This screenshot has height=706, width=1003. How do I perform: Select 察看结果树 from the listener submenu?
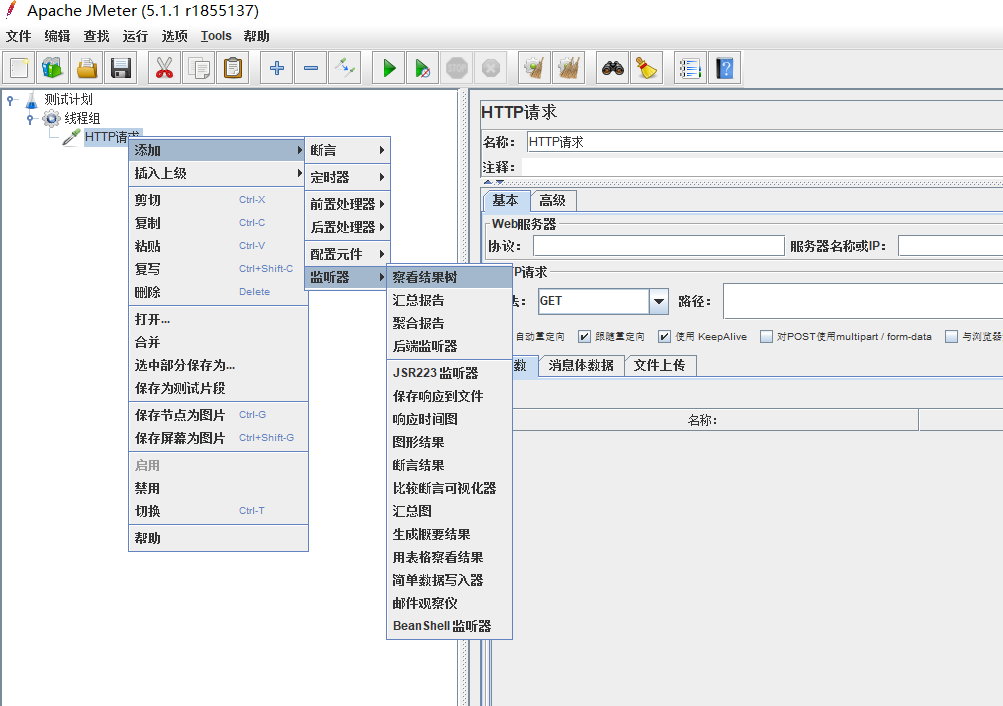coord(425,277)
